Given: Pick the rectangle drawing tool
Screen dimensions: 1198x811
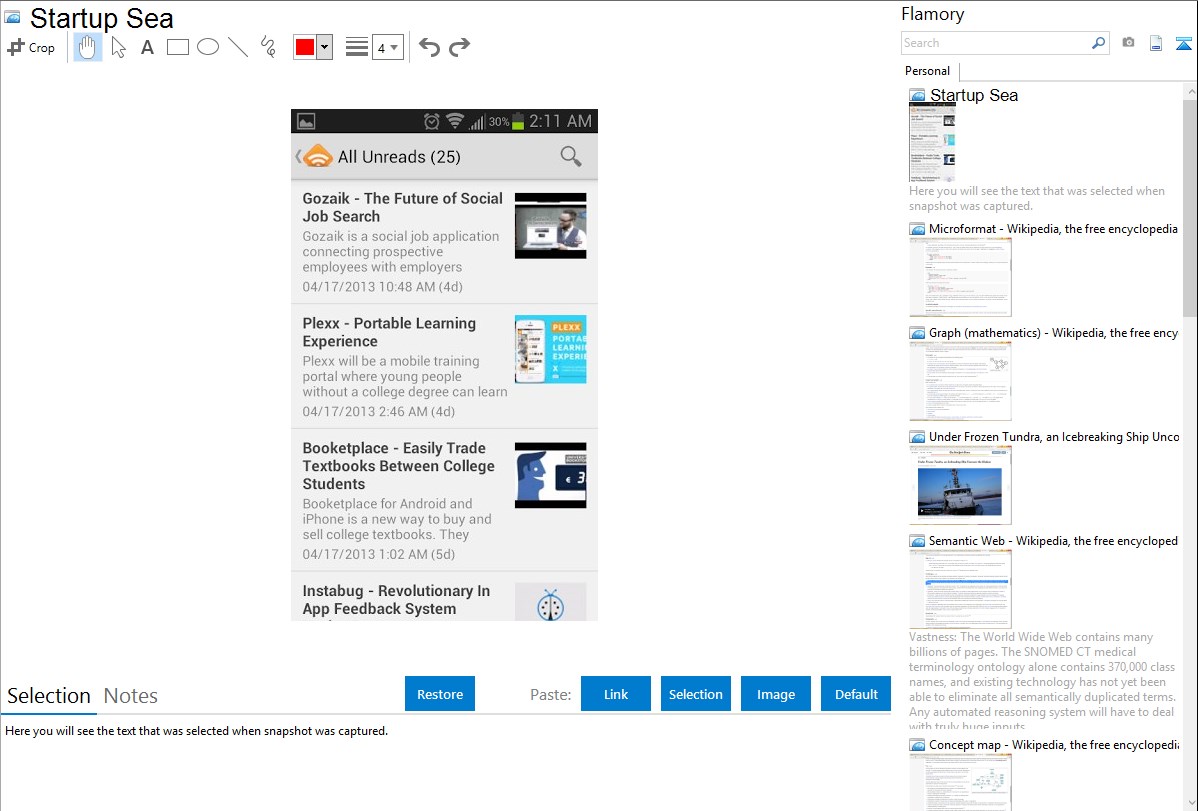Looking at the screenshot, I should click(x=177, y=47).
